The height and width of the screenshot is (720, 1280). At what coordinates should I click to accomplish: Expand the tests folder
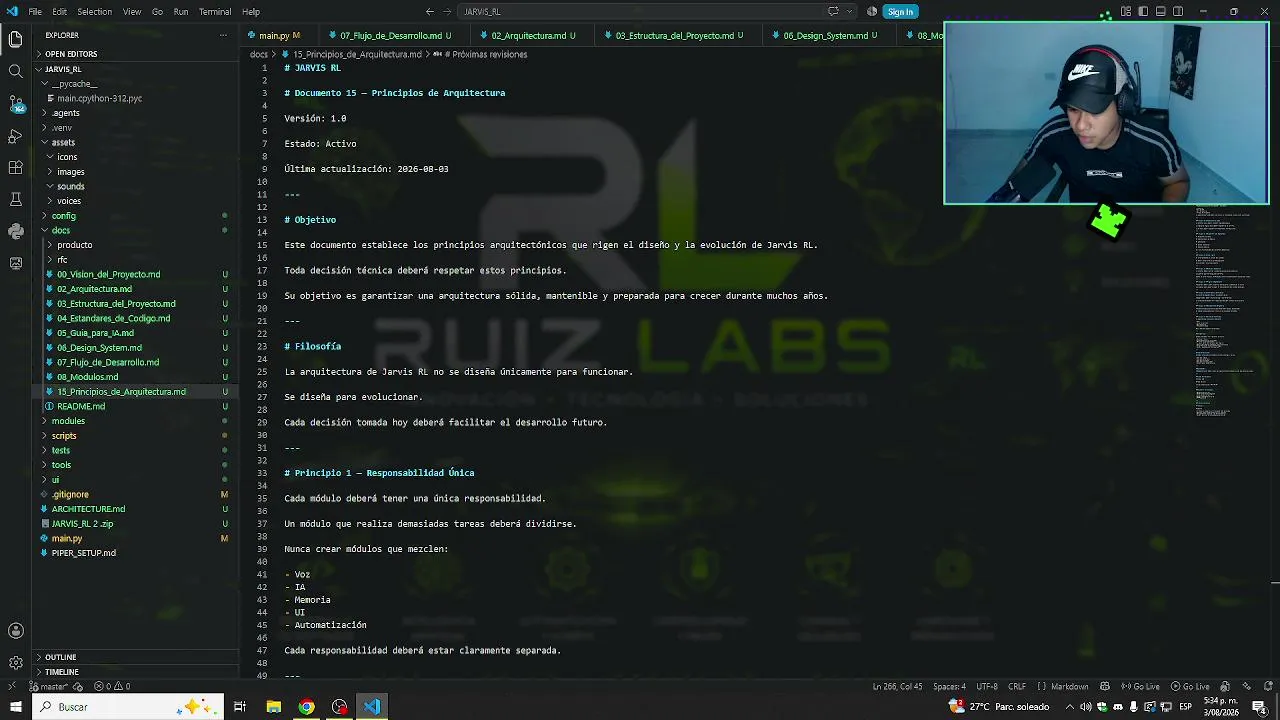tap(135, 450)
